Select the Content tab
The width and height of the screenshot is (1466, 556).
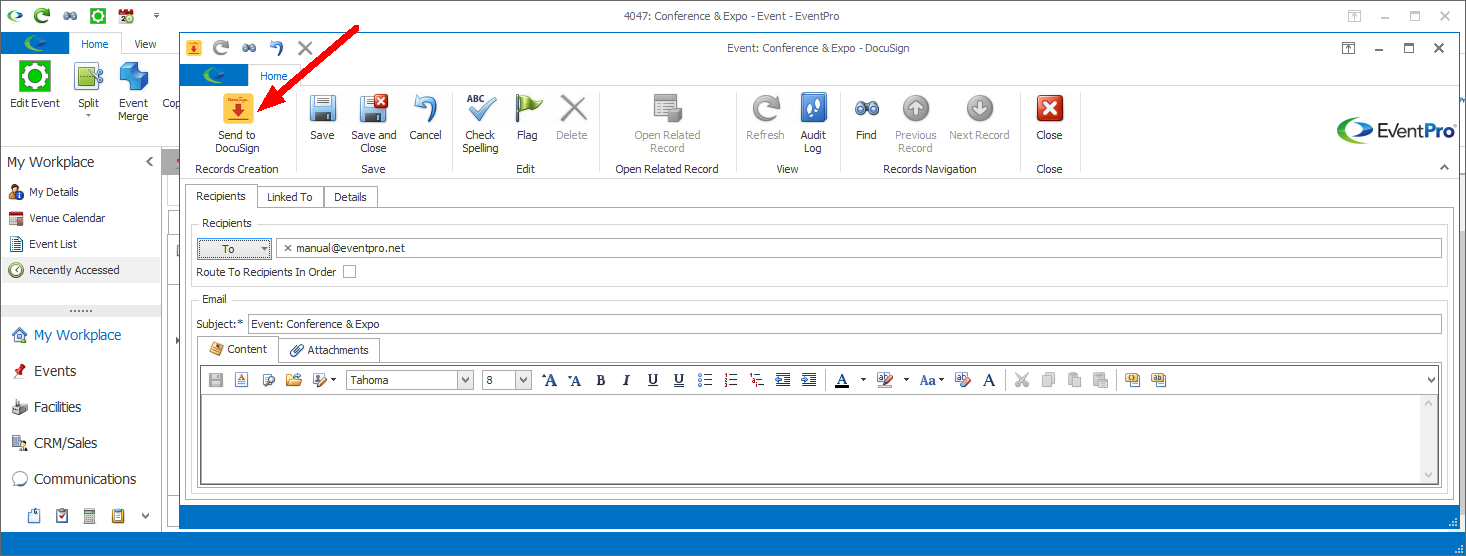point(238,349)
